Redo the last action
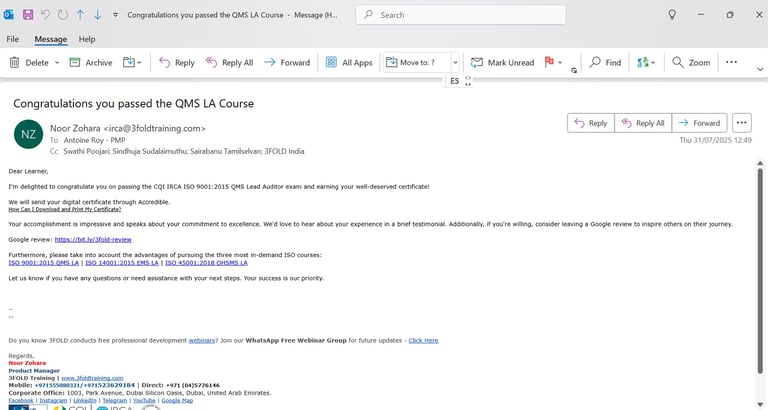The image size is (768, 410). [63, 15]
